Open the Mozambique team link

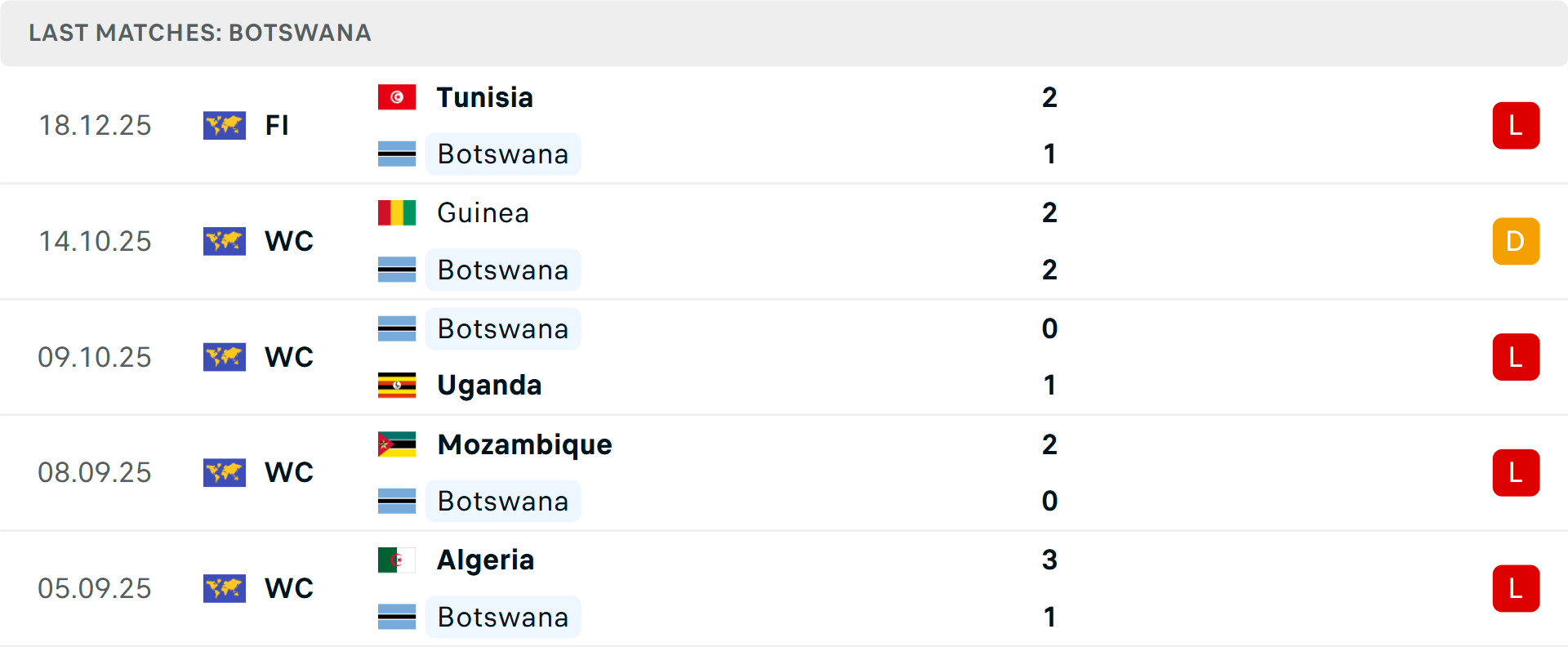524,444
